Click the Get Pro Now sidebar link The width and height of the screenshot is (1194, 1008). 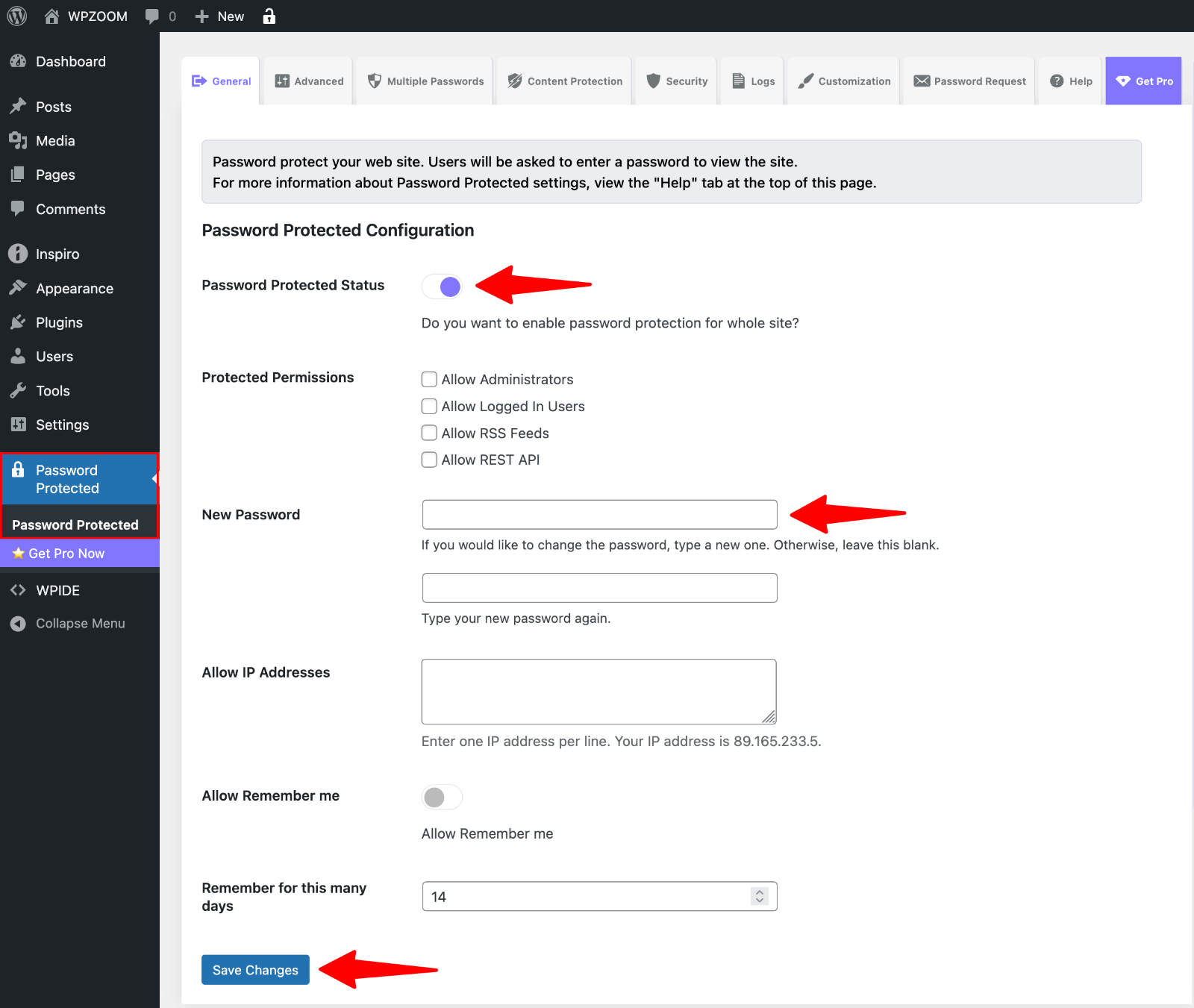click(66, 553)
